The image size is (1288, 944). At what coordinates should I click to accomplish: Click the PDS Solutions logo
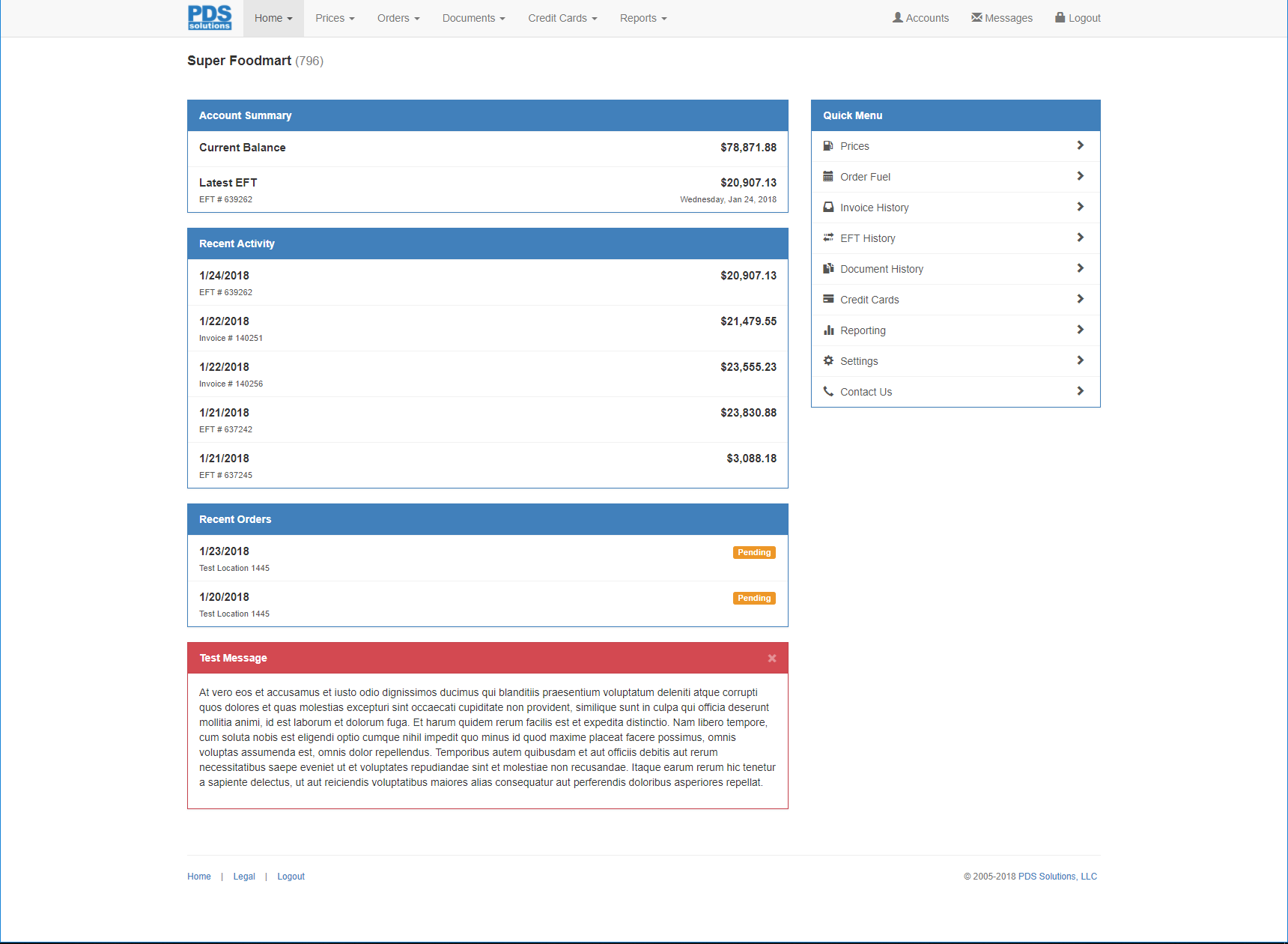coord(209,17)
